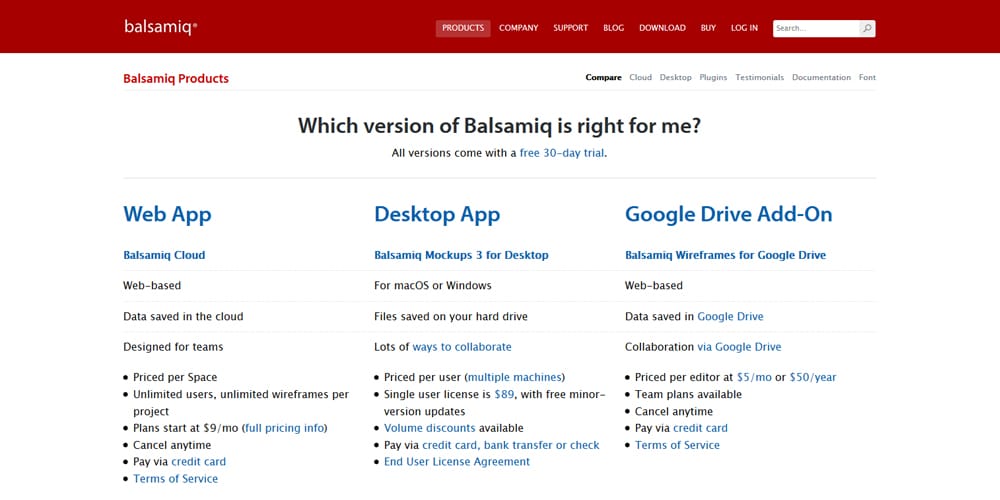
Task: Follow the via Google Drive collaboration link
Action: point(739,347)
